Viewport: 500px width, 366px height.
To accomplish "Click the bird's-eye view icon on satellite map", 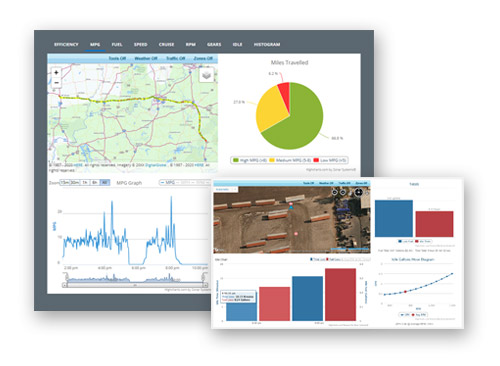I will tap(358, 192).
